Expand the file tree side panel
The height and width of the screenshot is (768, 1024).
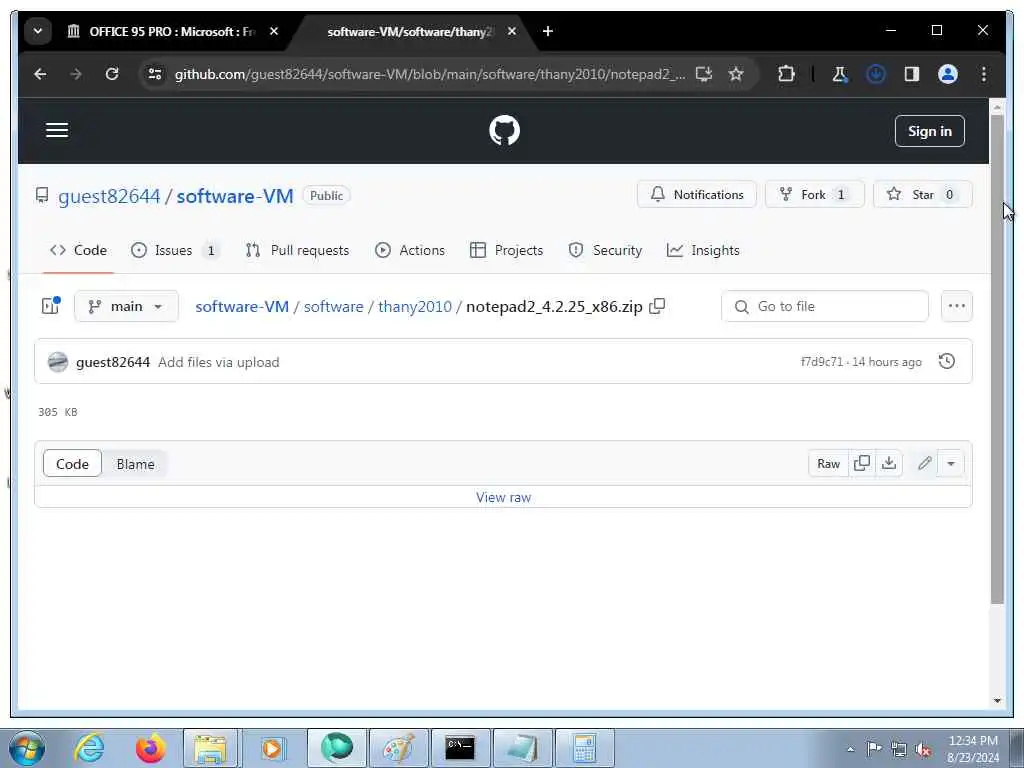[51, 306]
